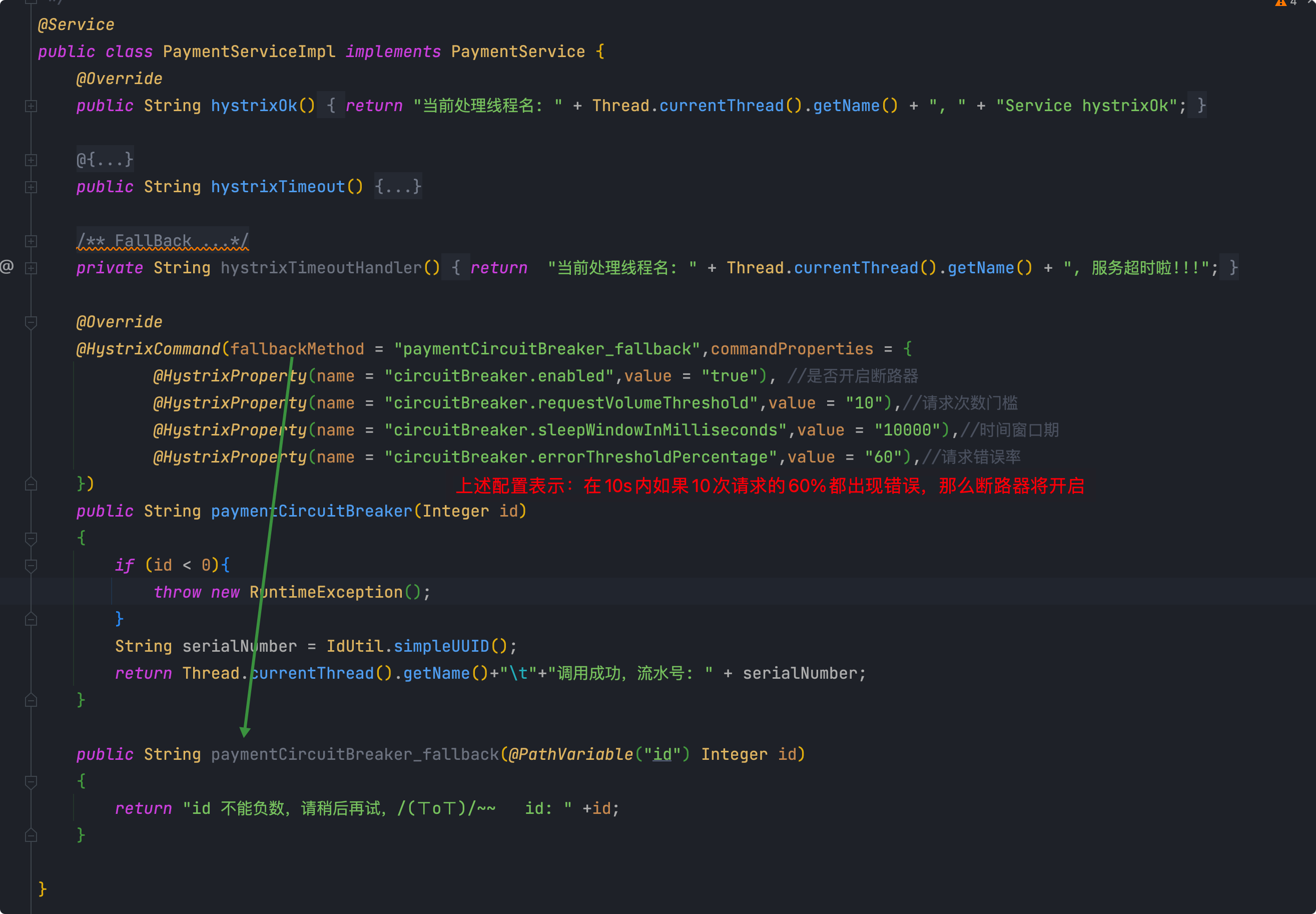Expand hystrixTimeout method using gutter plus icon

(x=32, y=187)
